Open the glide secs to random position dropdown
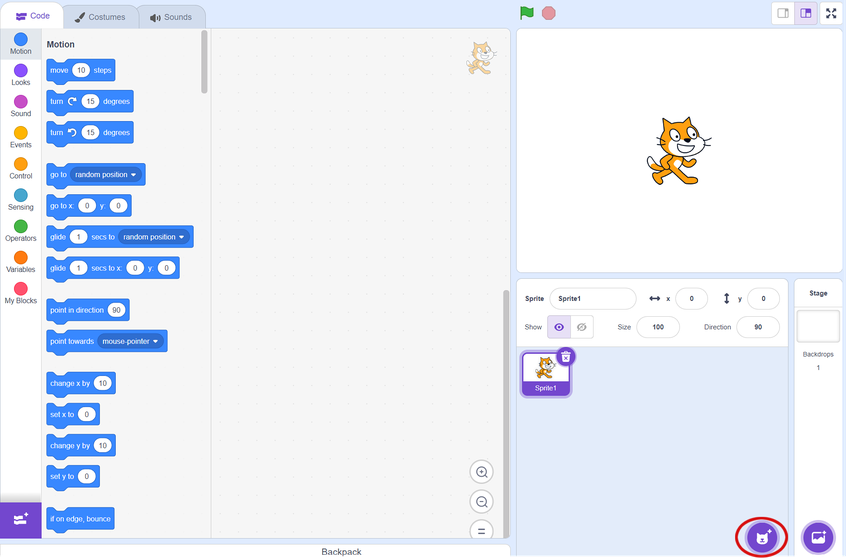This screenshot has height=558, width=850. [x=155, y=238]
